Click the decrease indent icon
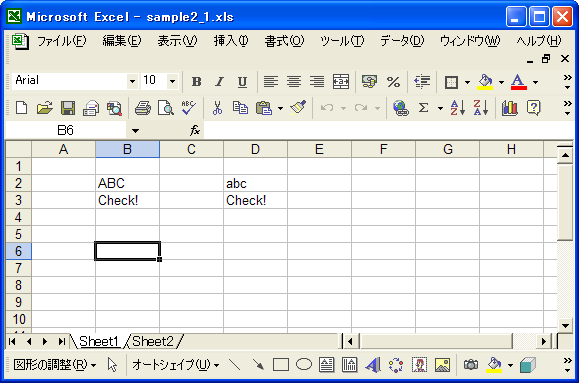Image resolution: width=579 pixels, height=383 pixels. tap(422, 82)
